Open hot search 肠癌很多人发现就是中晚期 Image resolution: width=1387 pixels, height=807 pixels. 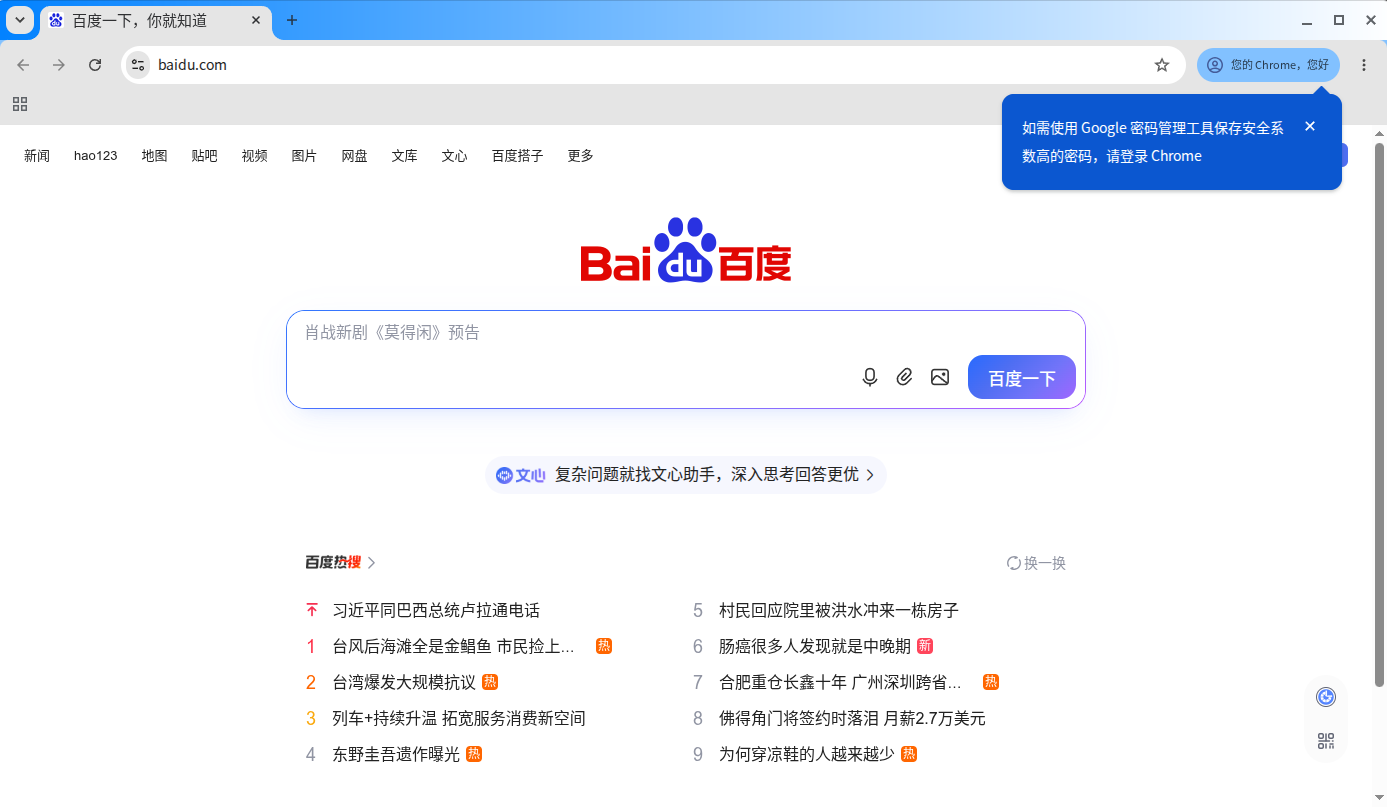click(815, 646)
